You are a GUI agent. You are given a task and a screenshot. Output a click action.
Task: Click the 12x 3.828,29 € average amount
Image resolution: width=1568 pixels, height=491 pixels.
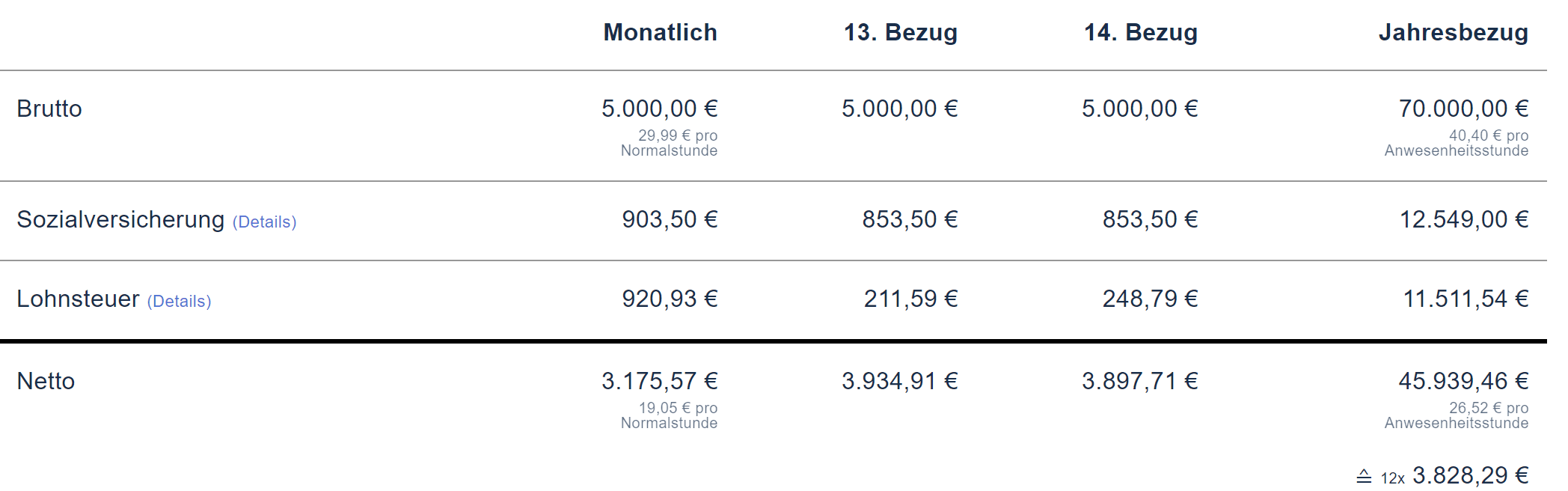coord(1469,475)
